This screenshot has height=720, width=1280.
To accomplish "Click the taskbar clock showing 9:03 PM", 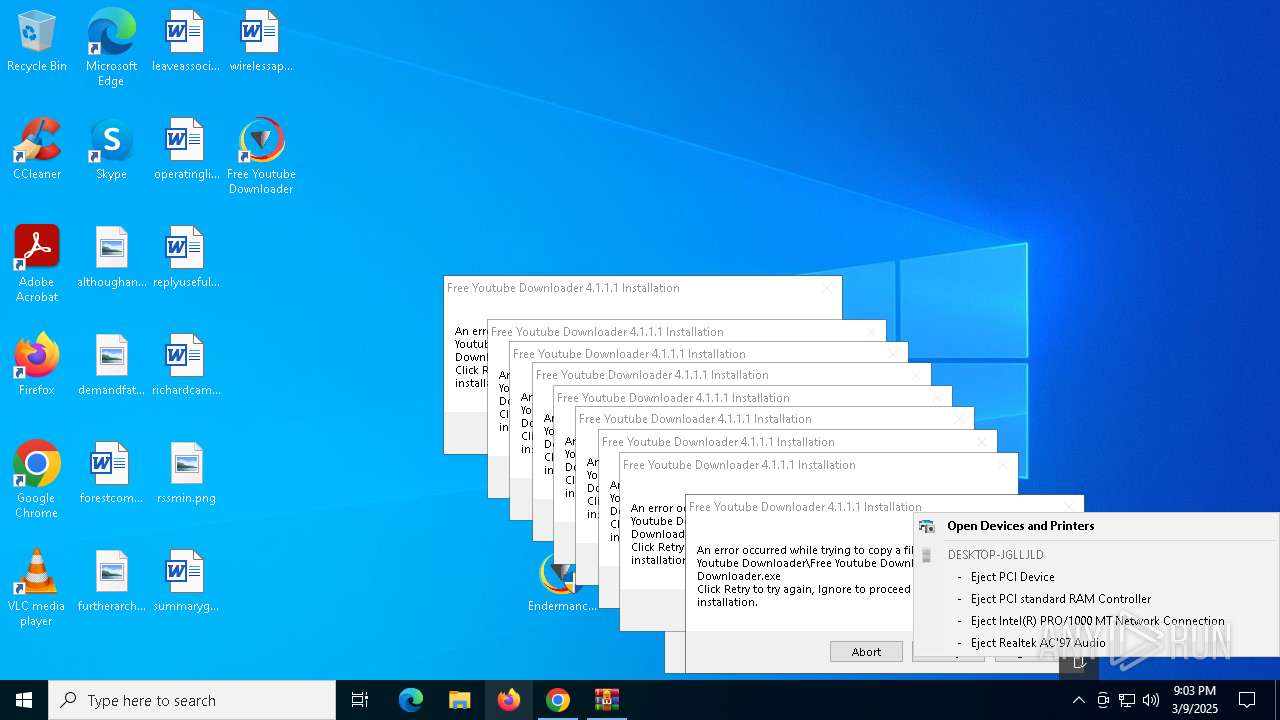I will click(x=1195, y=700).
